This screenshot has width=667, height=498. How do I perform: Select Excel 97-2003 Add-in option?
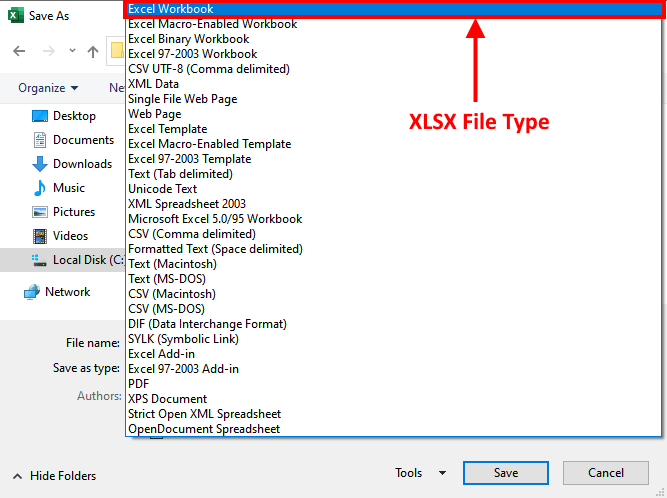pyautogui.click(x=394, y=369)
